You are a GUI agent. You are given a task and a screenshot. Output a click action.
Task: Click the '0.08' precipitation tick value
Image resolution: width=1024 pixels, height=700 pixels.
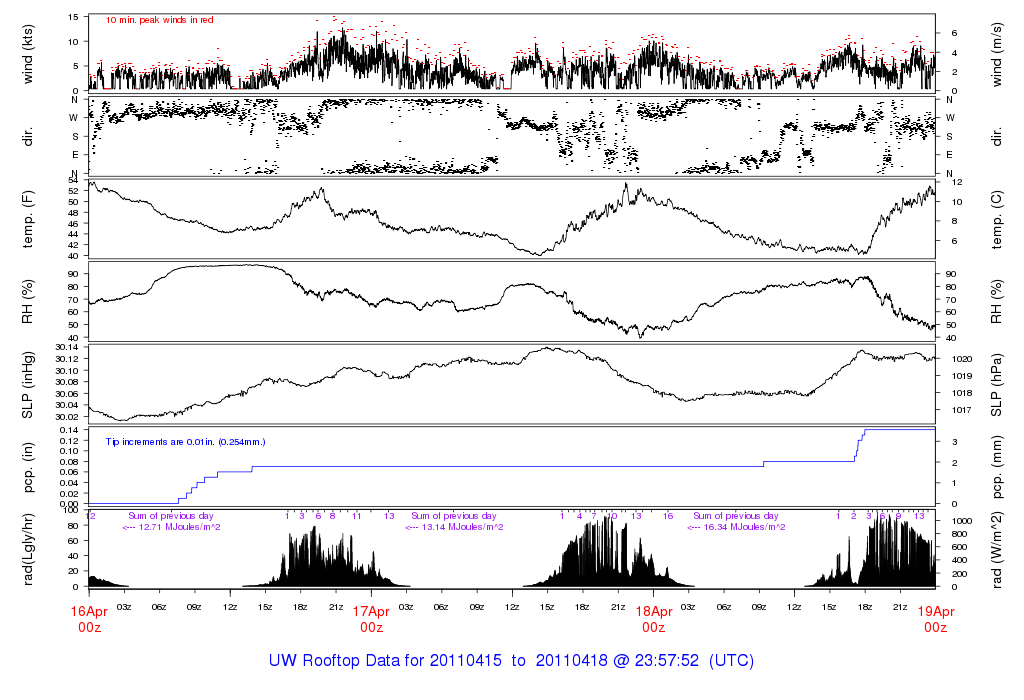[x=70, y=462]
